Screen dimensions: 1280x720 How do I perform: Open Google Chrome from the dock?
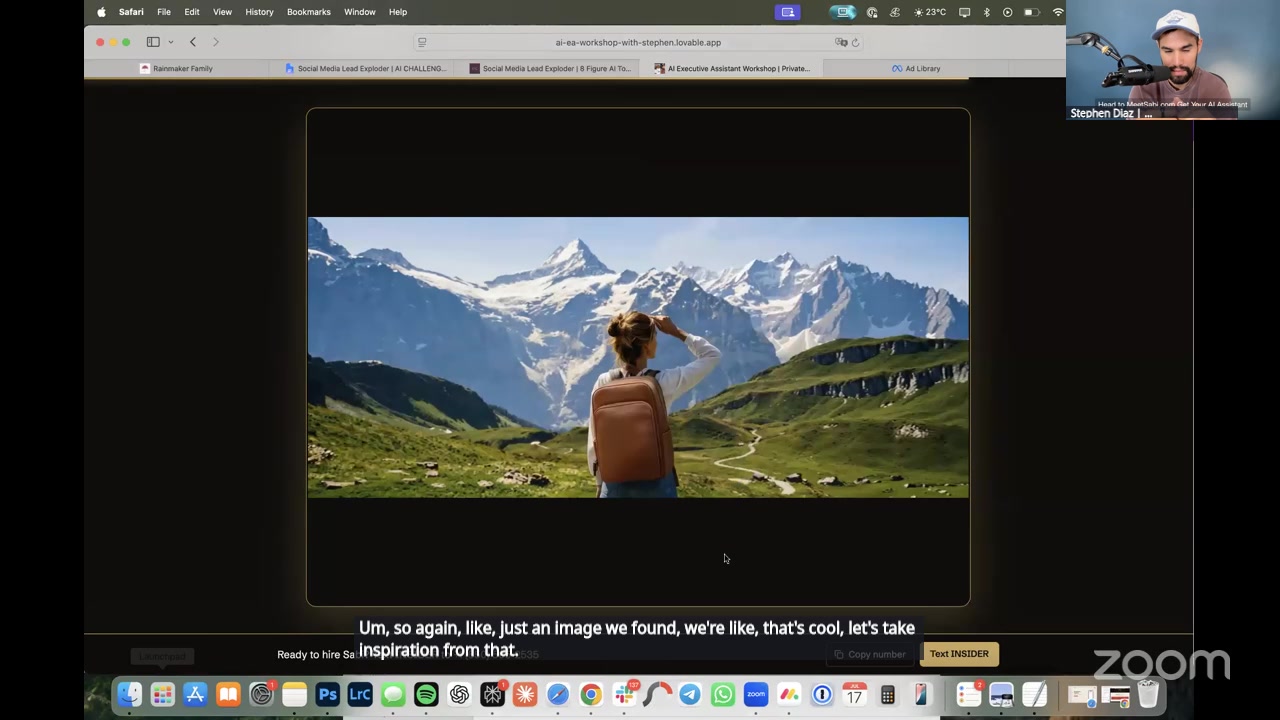pos(591,694)
